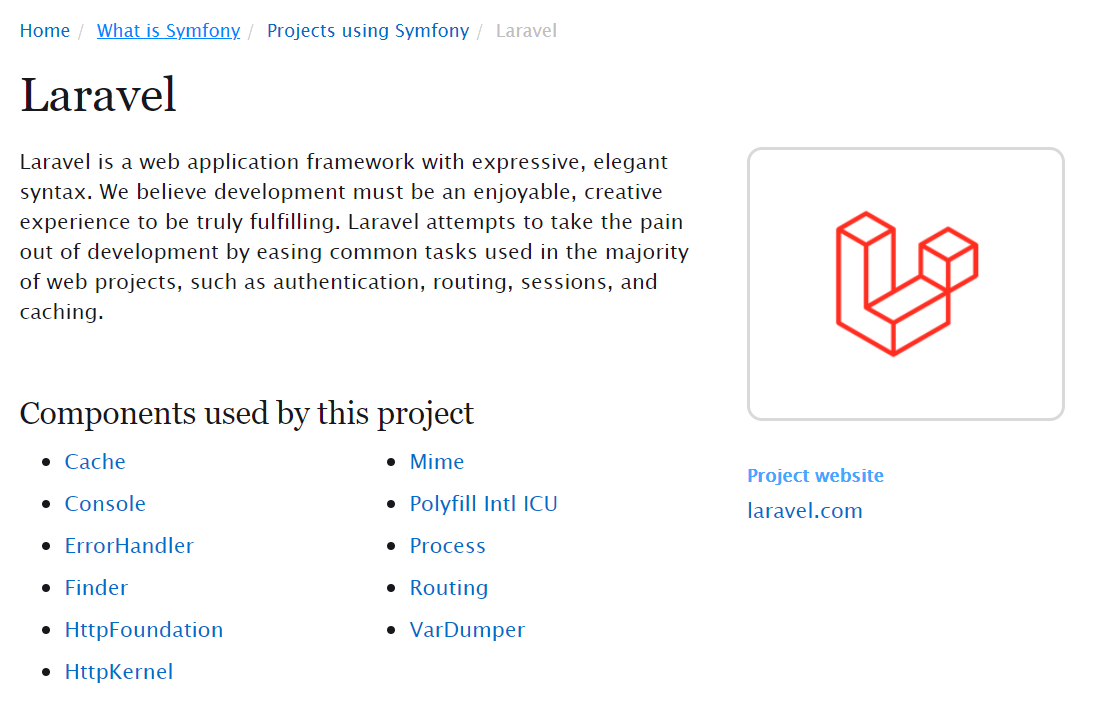Image resolution: width=1104 pixels, height=717 pixels.
Task: View the Polyfill Intl ICU component
Action: pyautogui.click(x=484, y=504)
